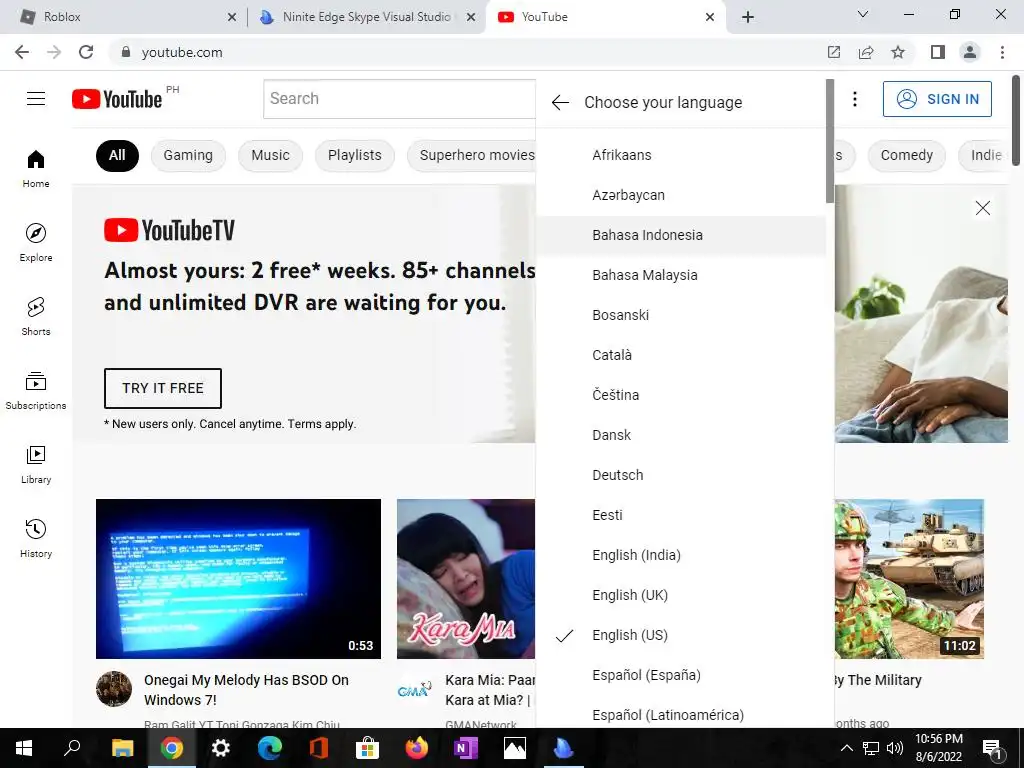Choose Afrikaans language
This screenshot has width=1024, height=768.
click(x=680, y=155)
